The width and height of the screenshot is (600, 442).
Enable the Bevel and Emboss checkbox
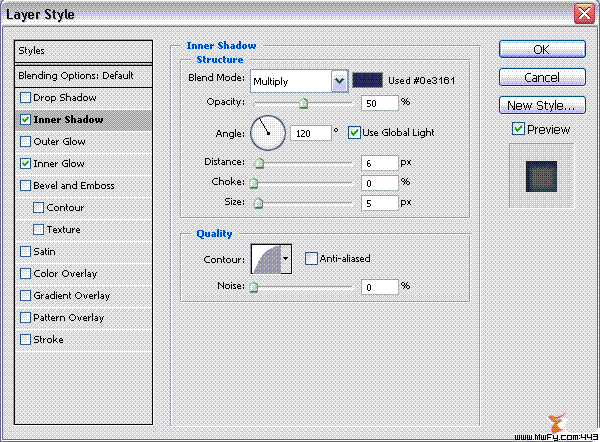[x=25, y=186]
